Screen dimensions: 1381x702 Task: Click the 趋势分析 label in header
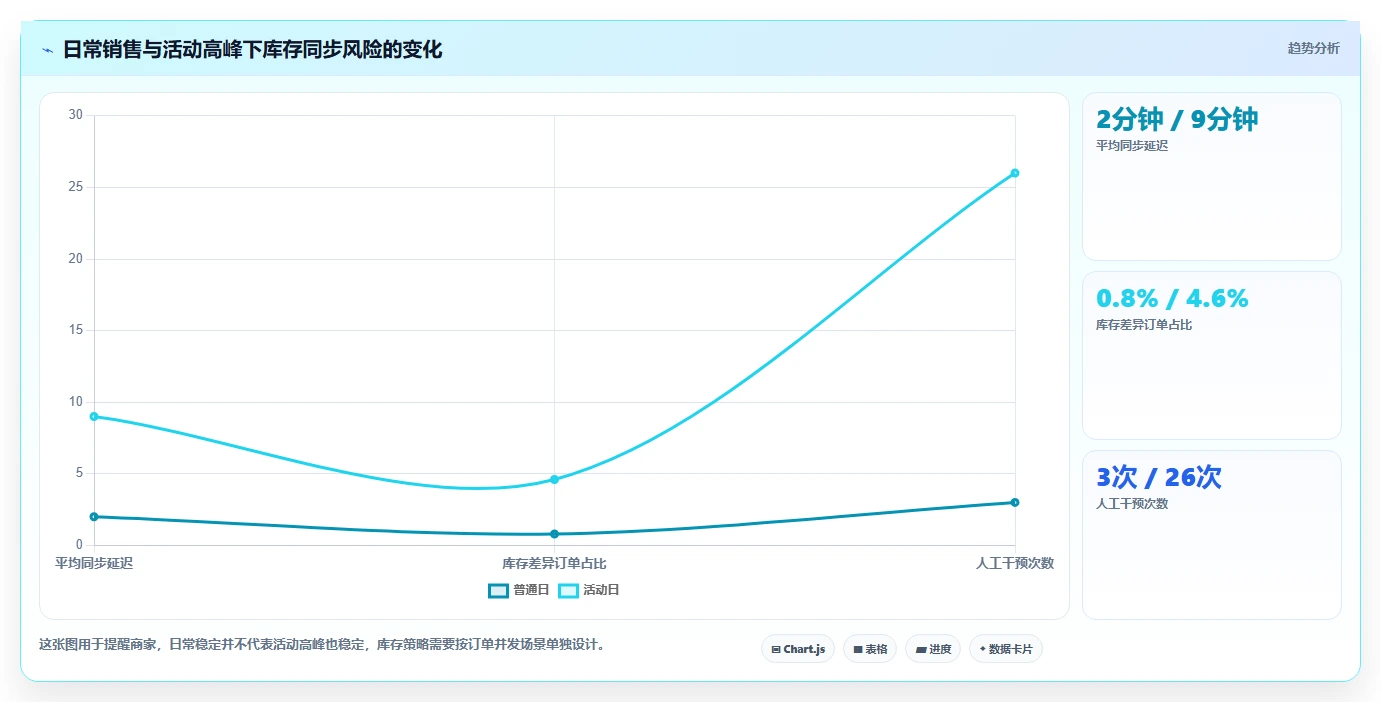(1313, 48)
